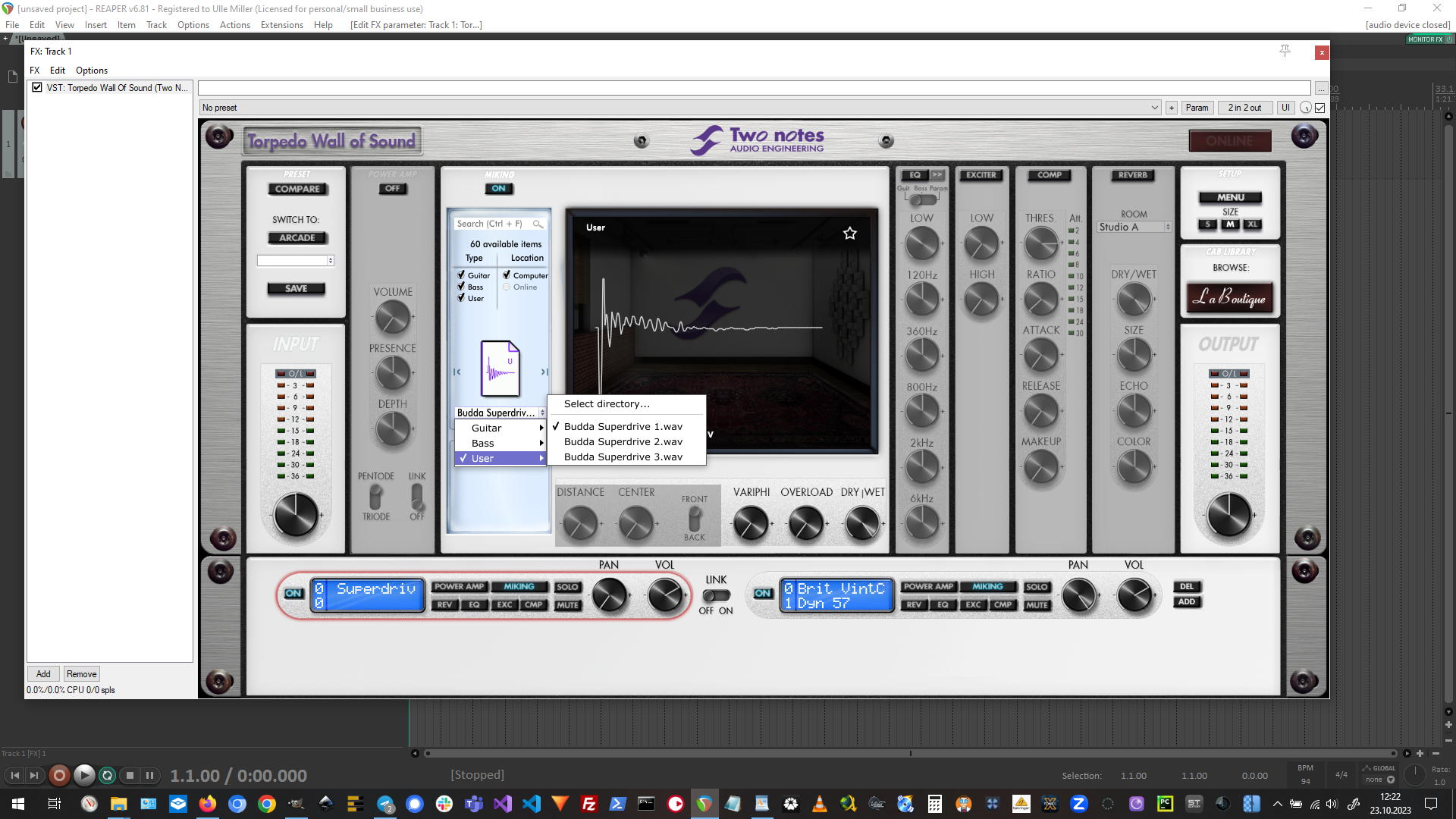Click the pin icon on FX window

[x=1285, y=51]
